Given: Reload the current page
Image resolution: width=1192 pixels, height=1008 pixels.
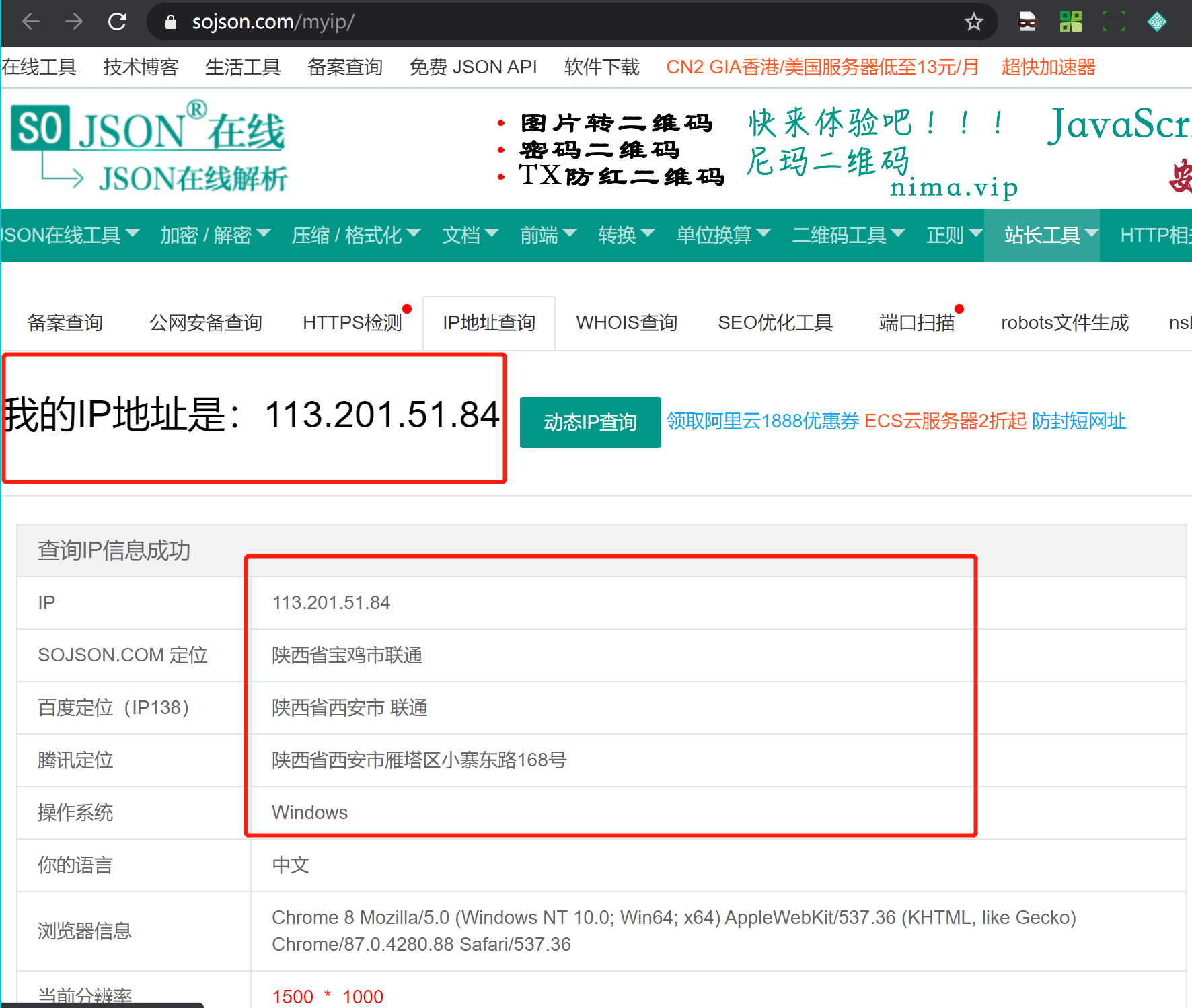Looking at the screenshot, I should point(118,22).
